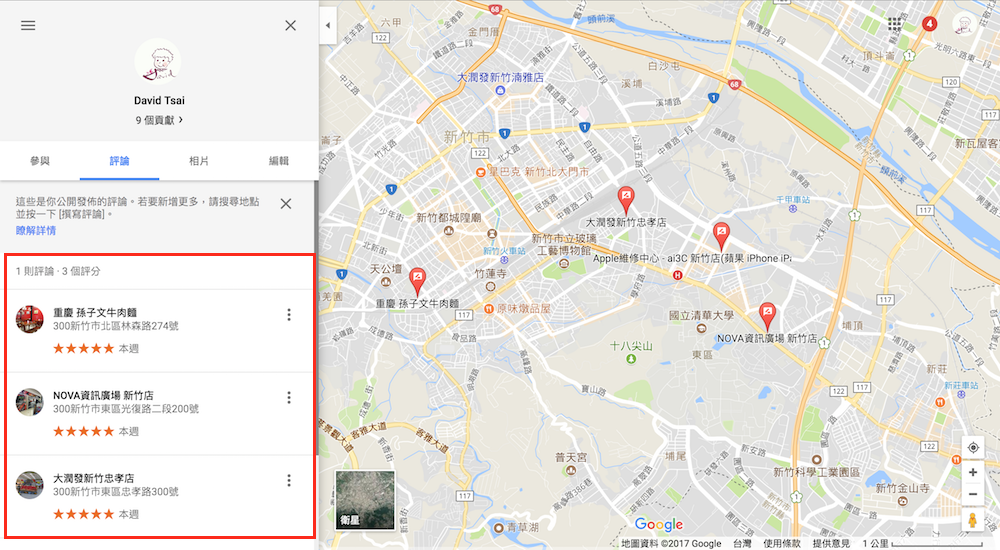The width and height of the screenshot is (1000, 550).
Task: Open the Google apps grid icon
Action: pyautogui.click(x=895, y=24)
